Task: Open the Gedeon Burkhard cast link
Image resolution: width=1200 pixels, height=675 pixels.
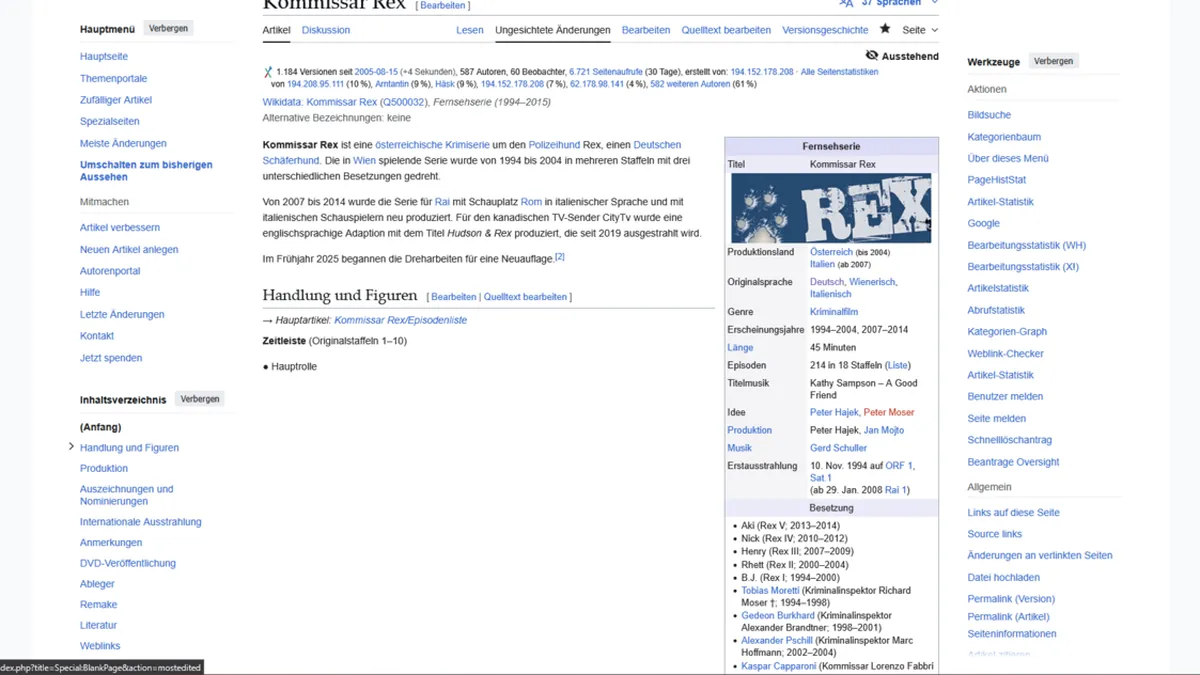Action: 778,616
